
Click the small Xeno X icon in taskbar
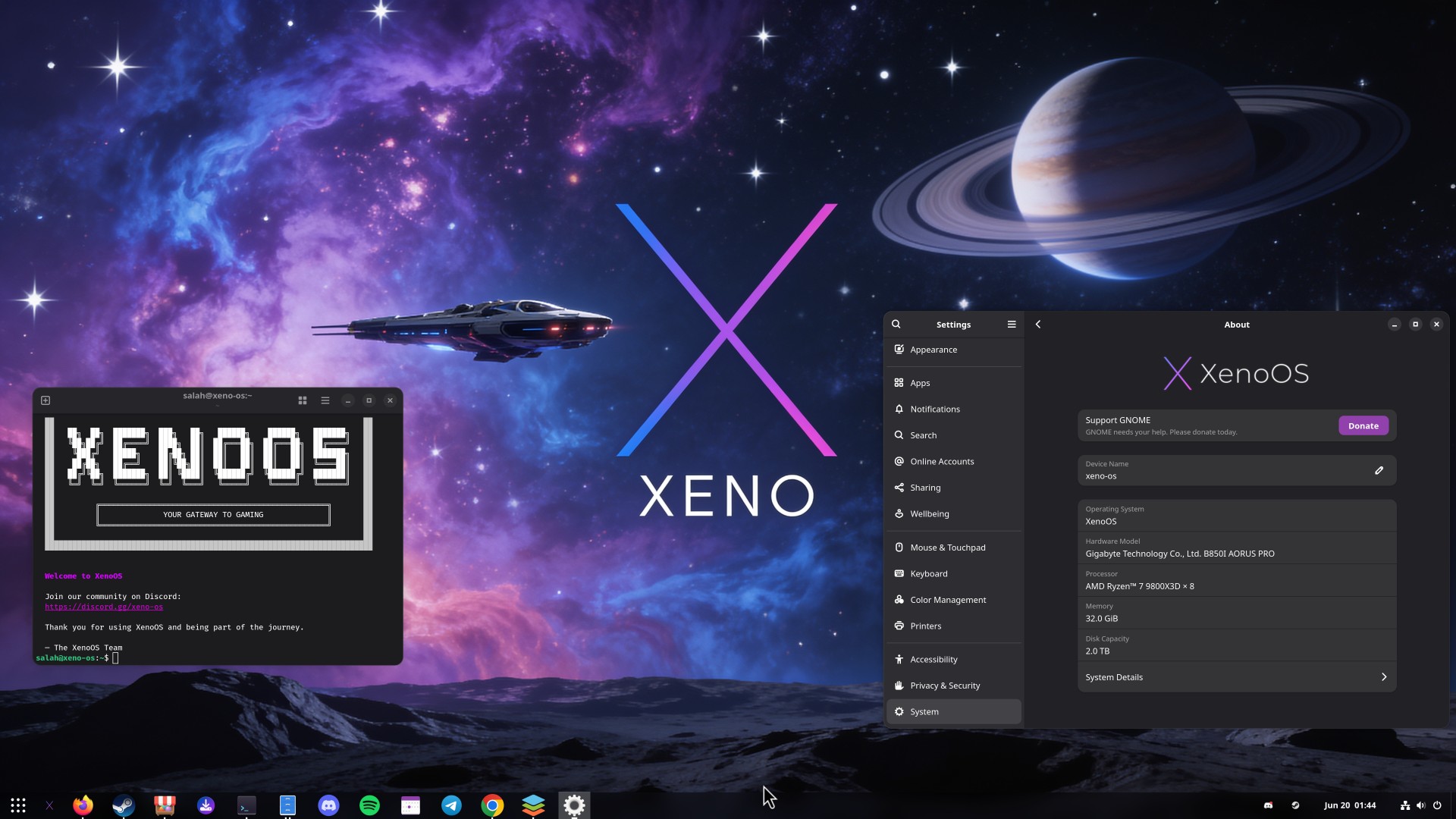49,805
